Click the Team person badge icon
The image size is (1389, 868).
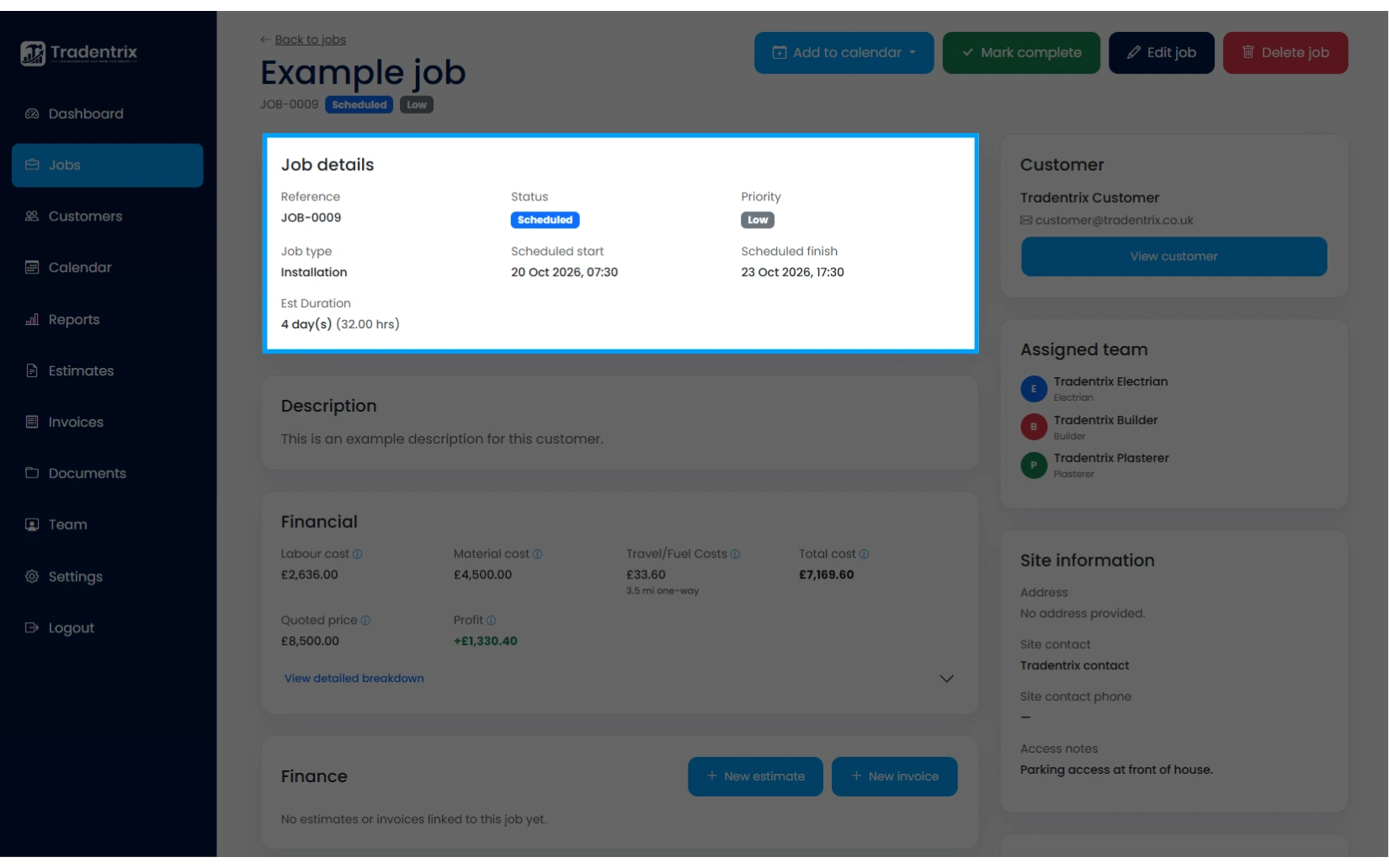32,525
